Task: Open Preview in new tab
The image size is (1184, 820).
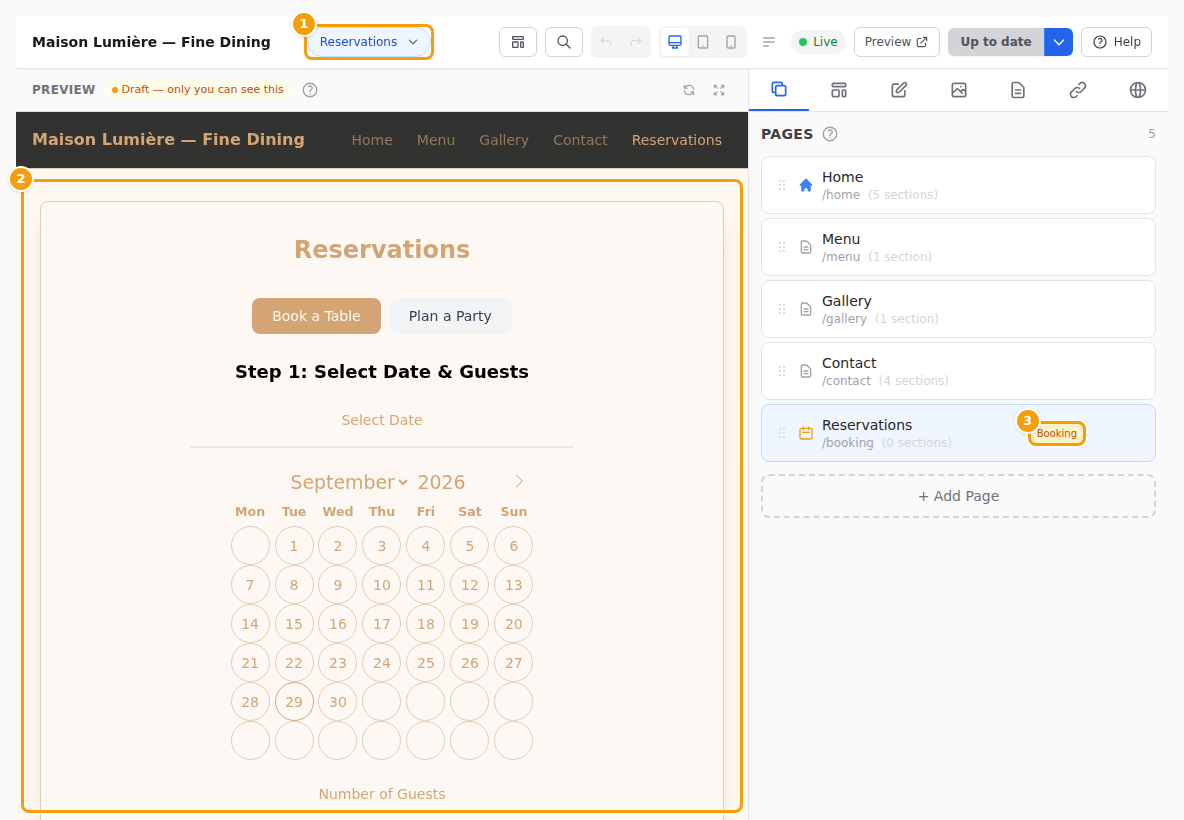Action: tap(896, 42)
